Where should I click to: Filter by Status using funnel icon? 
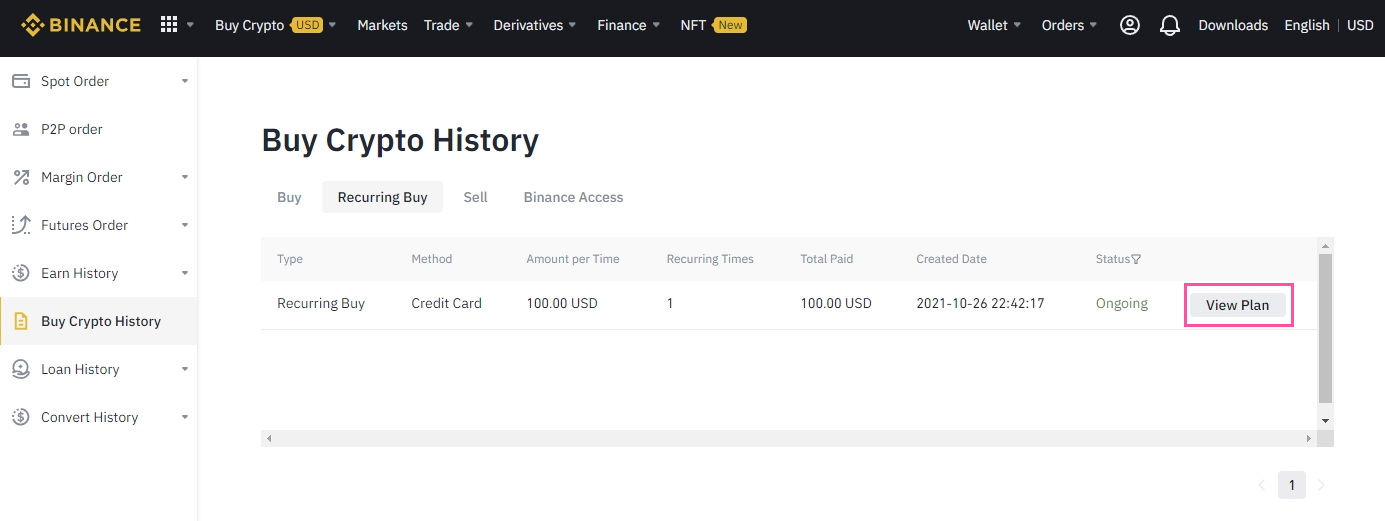pyautogui.click(x=1136, y=259)
